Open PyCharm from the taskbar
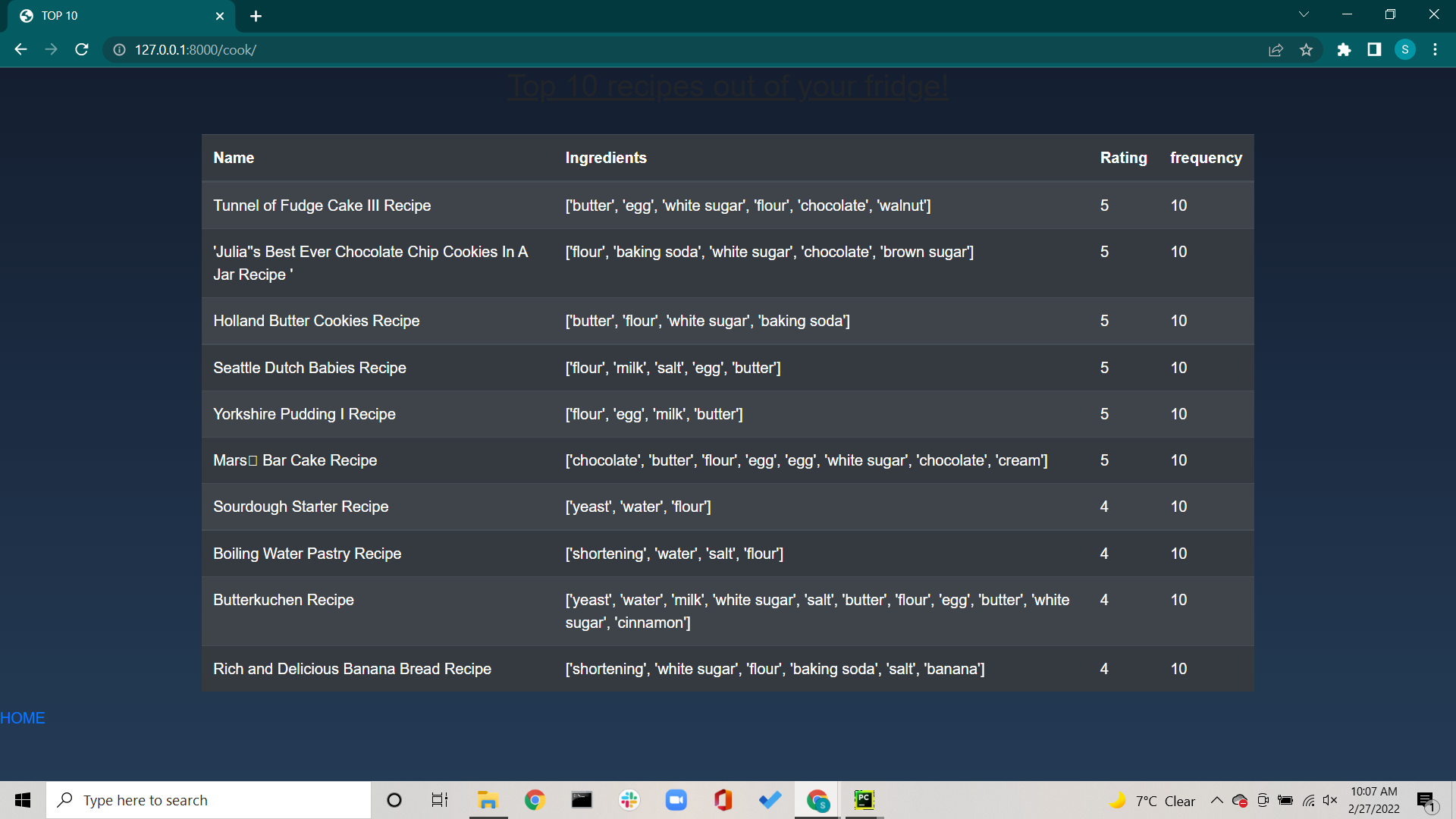Screen dimensions: 1456x819 click(864, 800)
